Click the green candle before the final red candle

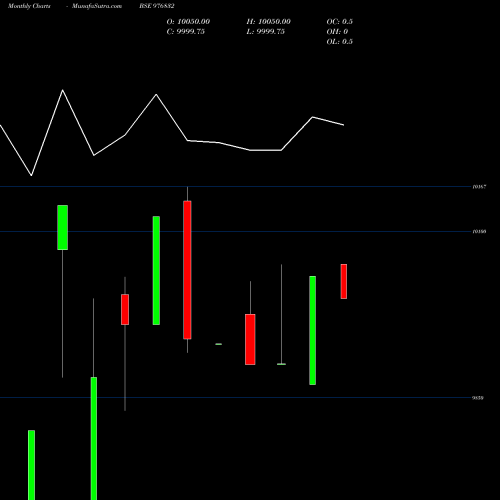(x=313, y=330)
